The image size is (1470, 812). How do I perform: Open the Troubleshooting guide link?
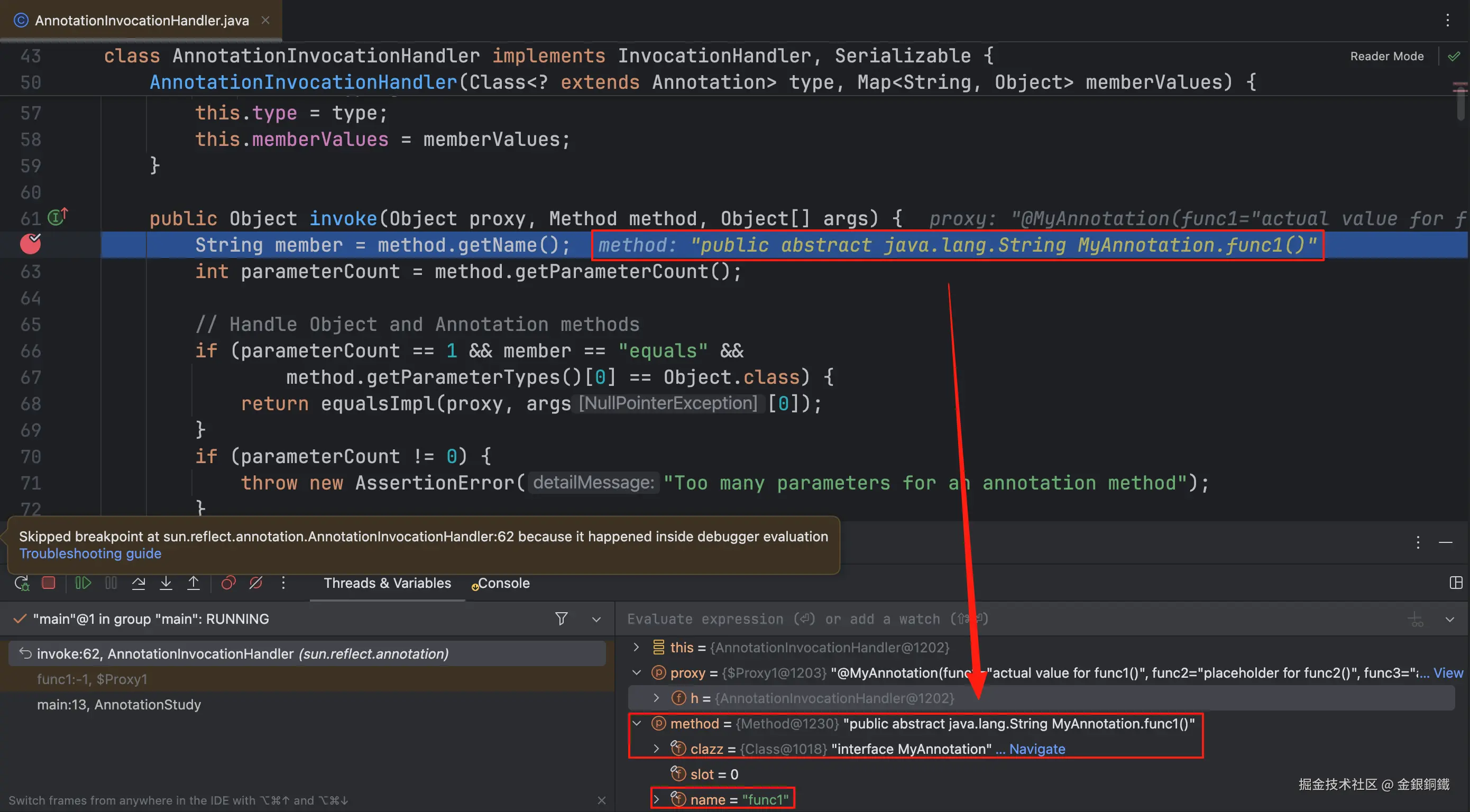[90, 553]
